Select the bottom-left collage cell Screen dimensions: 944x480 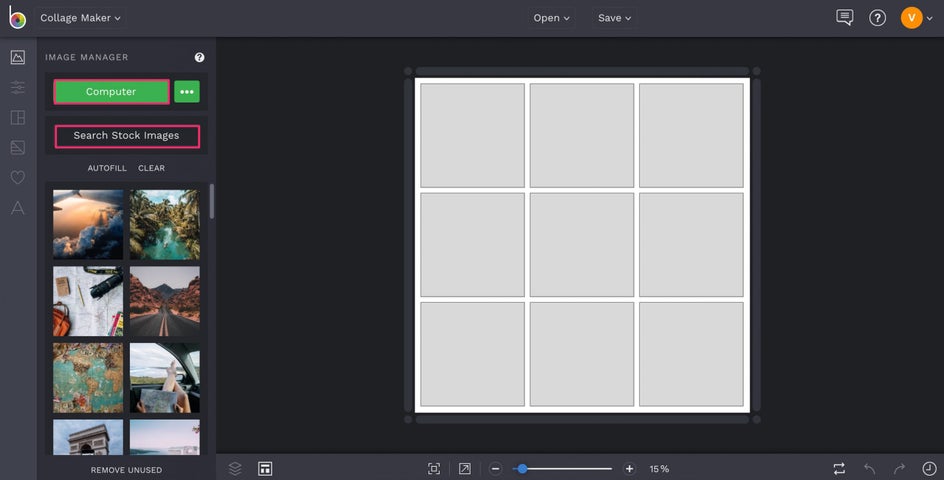click(473, 354)
